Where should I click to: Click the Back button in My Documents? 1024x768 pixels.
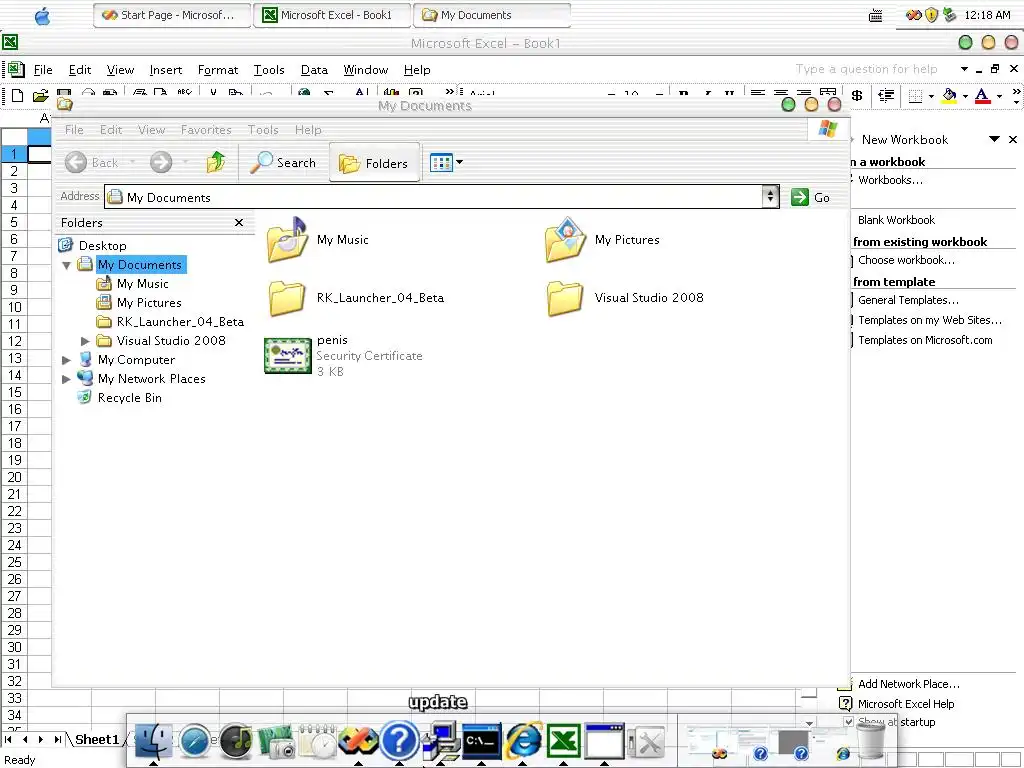[92, 162]
